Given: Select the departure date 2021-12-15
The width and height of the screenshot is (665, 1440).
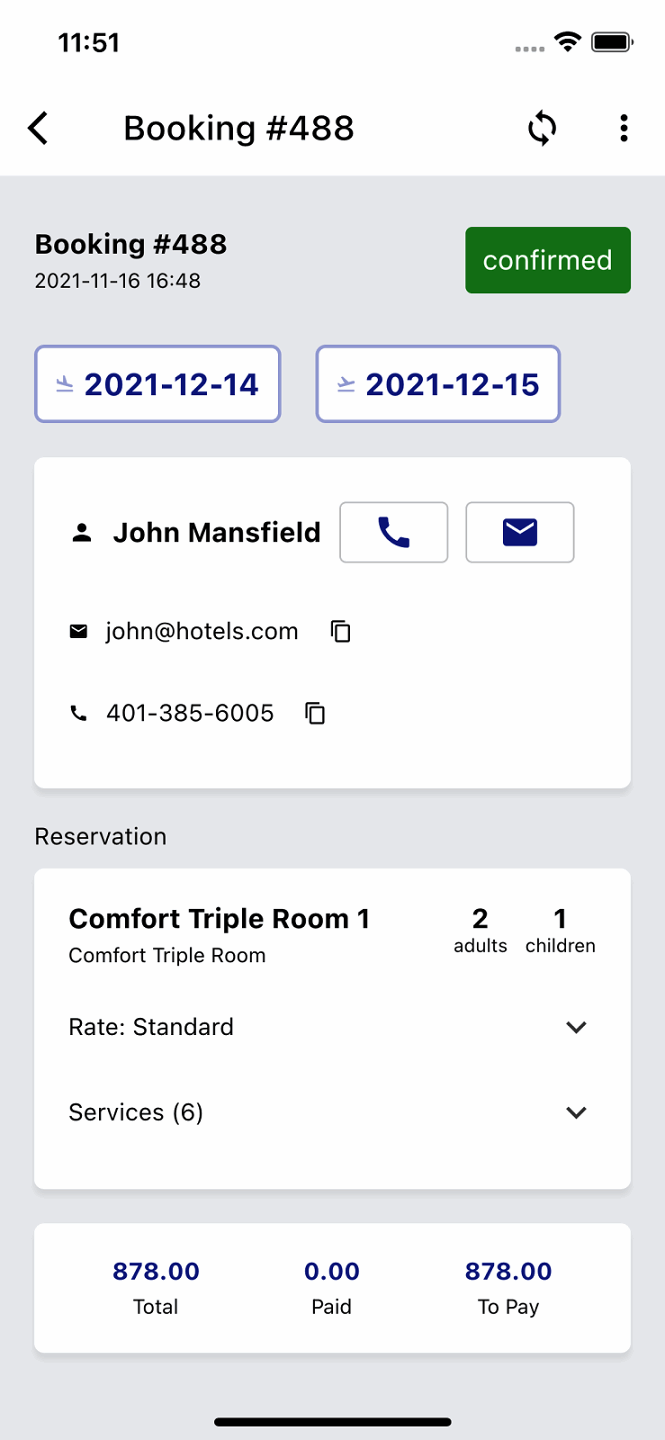Looking at the screenshot, I should [x=438, y=384].
